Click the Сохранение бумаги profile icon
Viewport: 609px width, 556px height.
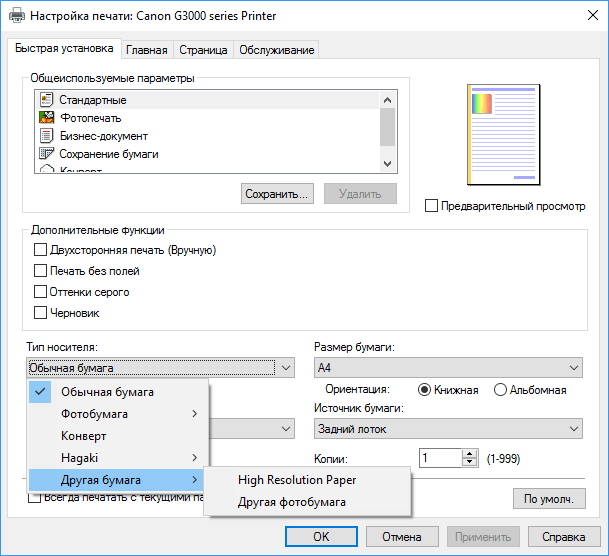pyautogui.click(x=46, y=154)
